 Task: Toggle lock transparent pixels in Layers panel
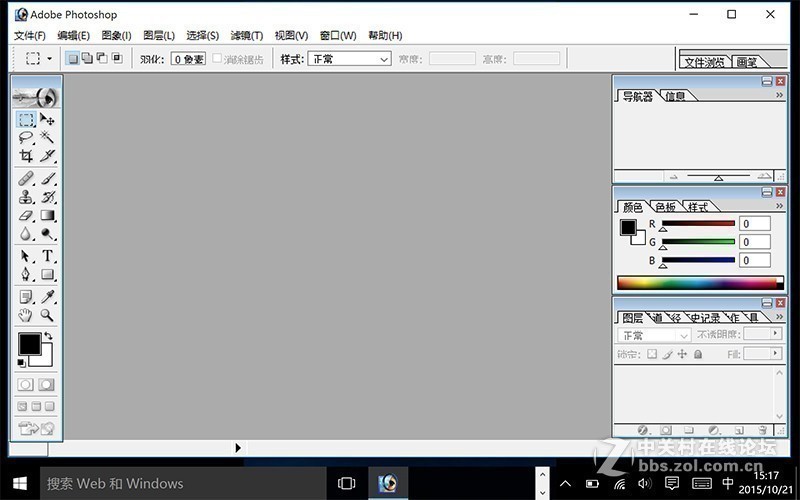point(652,354)
